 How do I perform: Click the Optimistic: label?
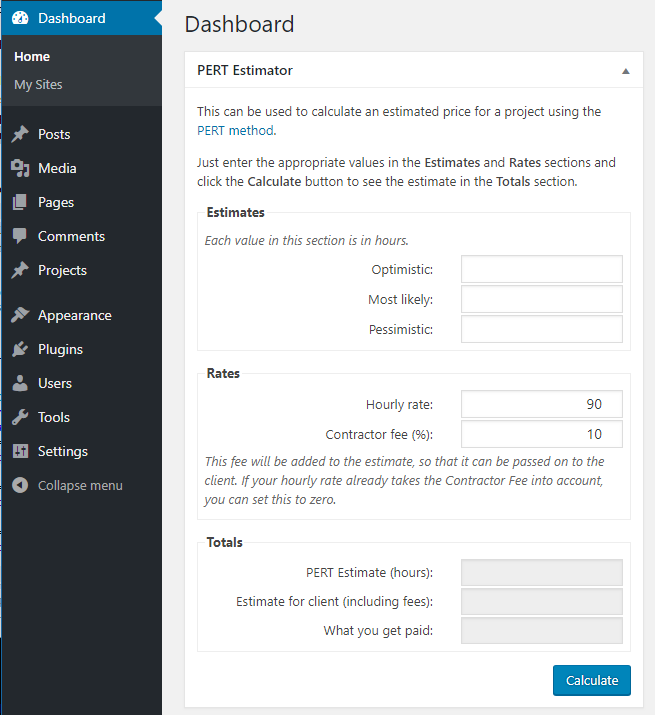pos(402,269)
